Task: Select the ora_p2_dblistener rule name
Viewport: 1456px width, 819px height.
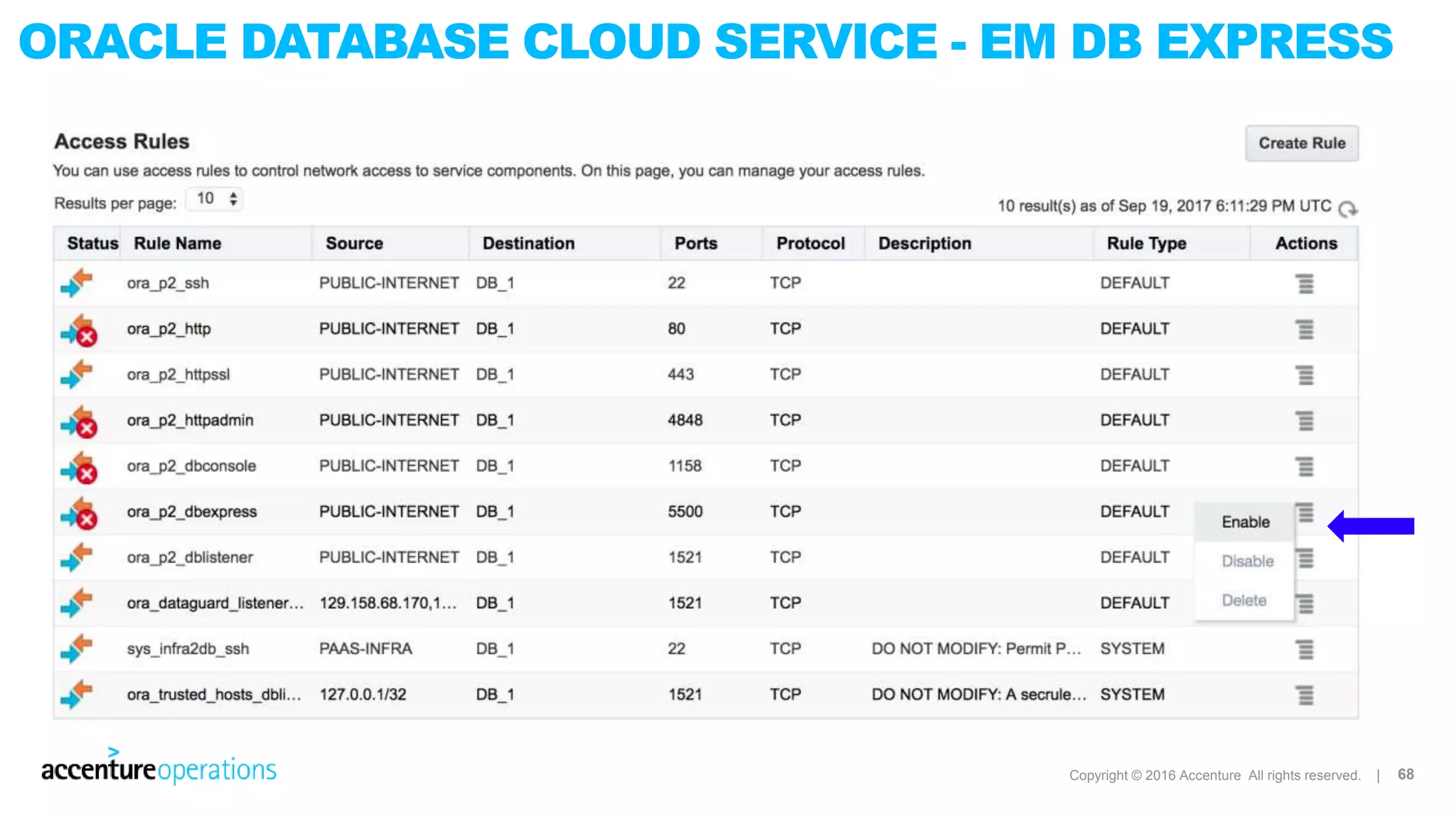Action: (x=190, y=557)
